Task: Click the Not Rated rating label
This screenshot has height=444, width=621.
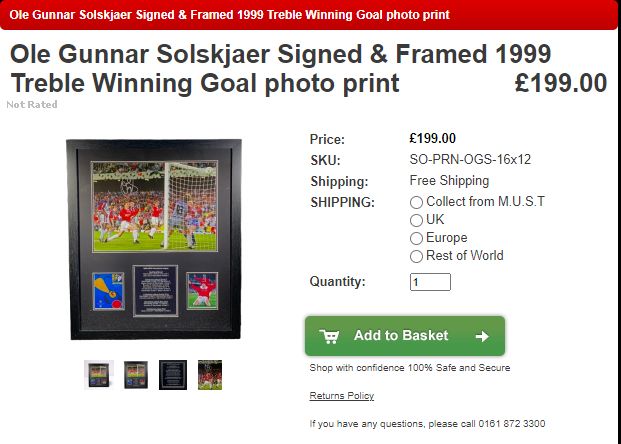Action: pyautogui.click(x=32, y=105)
